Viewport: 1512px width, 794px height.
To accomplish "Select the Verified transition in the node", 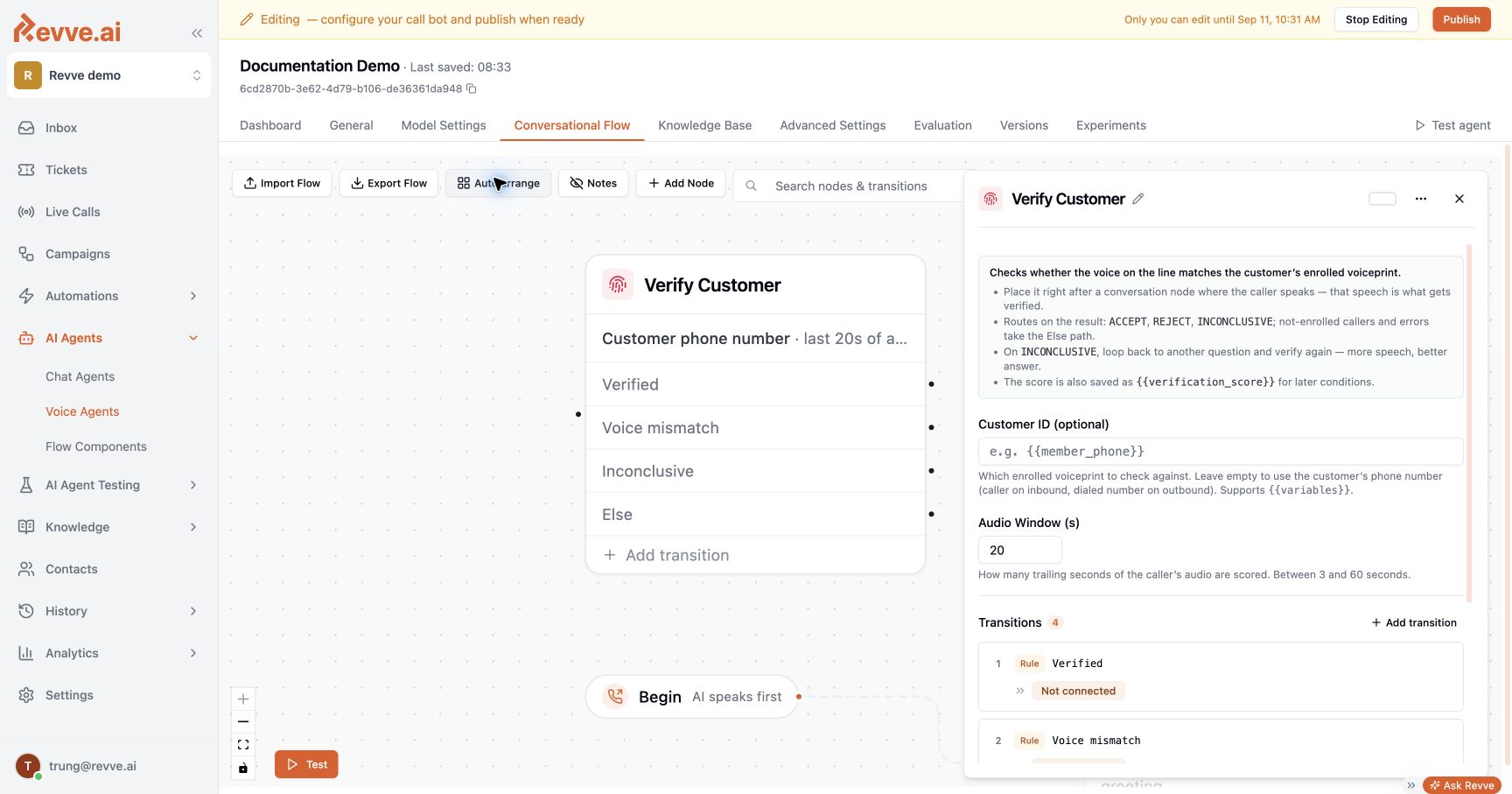I will pyautogui.click(x=755, y=384).
